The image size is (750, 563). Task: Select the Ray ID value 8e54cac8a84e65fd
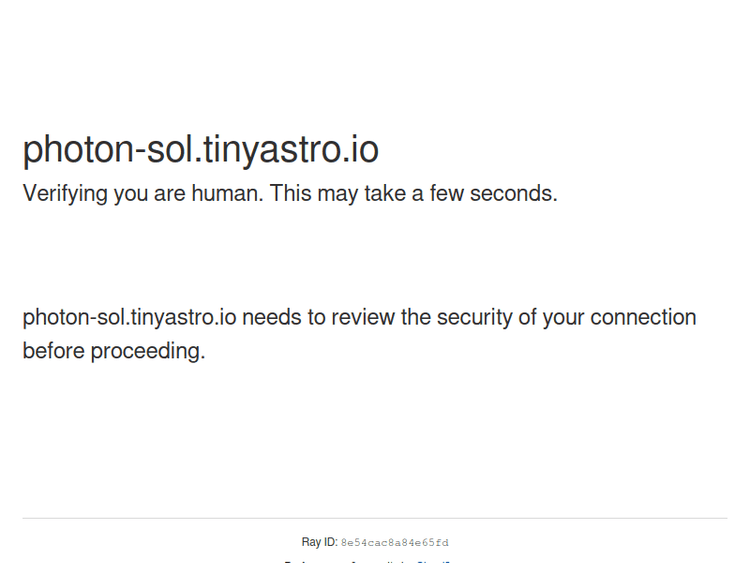394,543
